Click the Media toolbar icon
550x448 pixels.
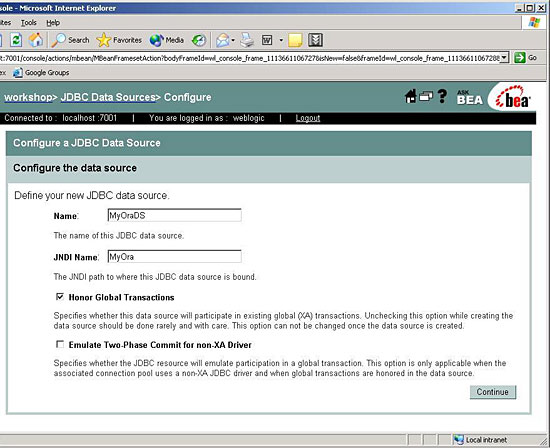(x=167, y=40)
